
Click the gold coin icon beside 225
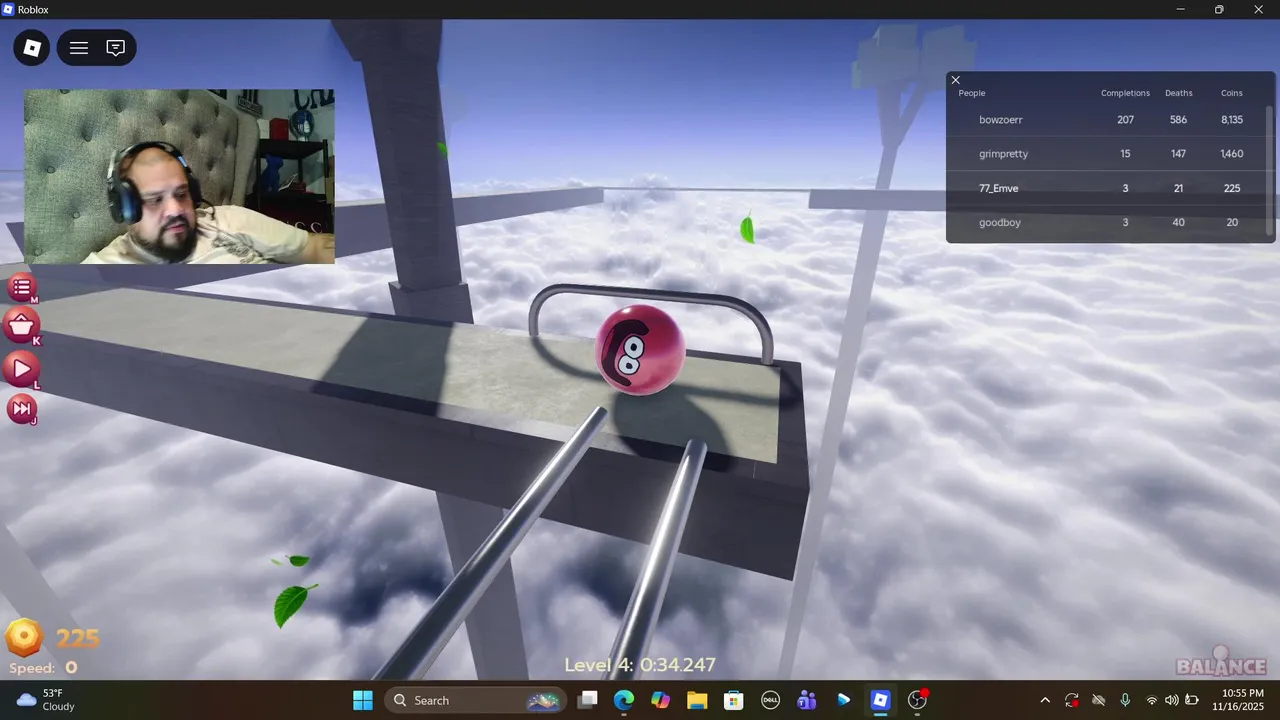[24, 637]
